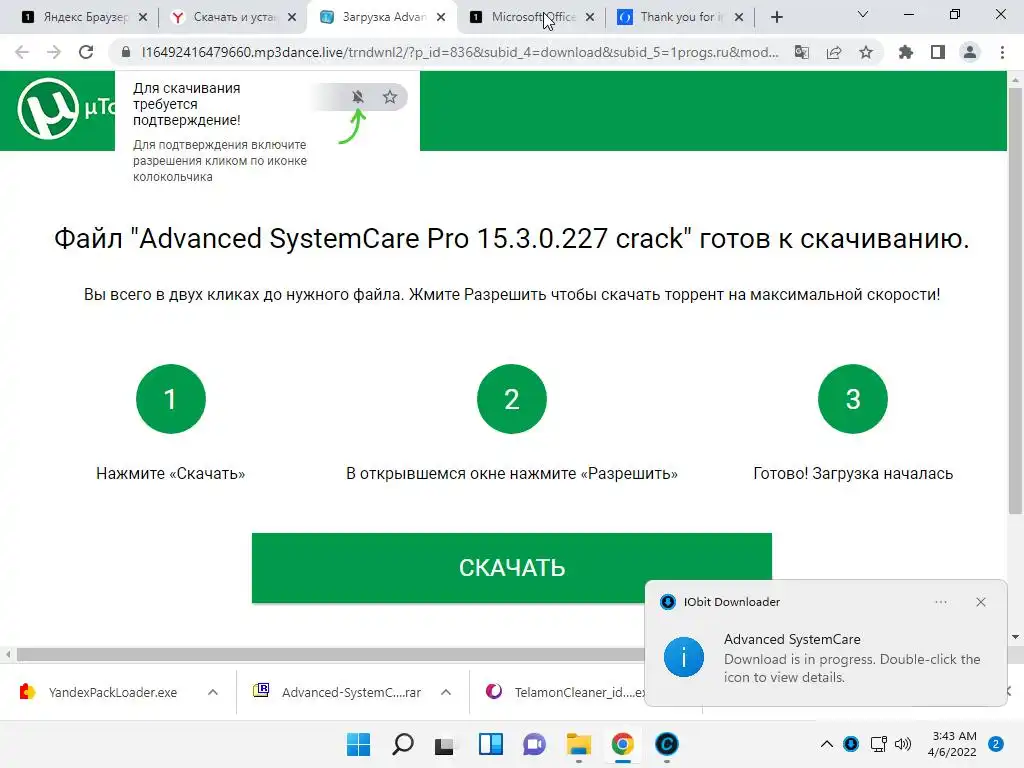Open the Advanced SystemCare taskbar icon
The width and height of the screenshot is (1024, 768).
click(667, 744)
